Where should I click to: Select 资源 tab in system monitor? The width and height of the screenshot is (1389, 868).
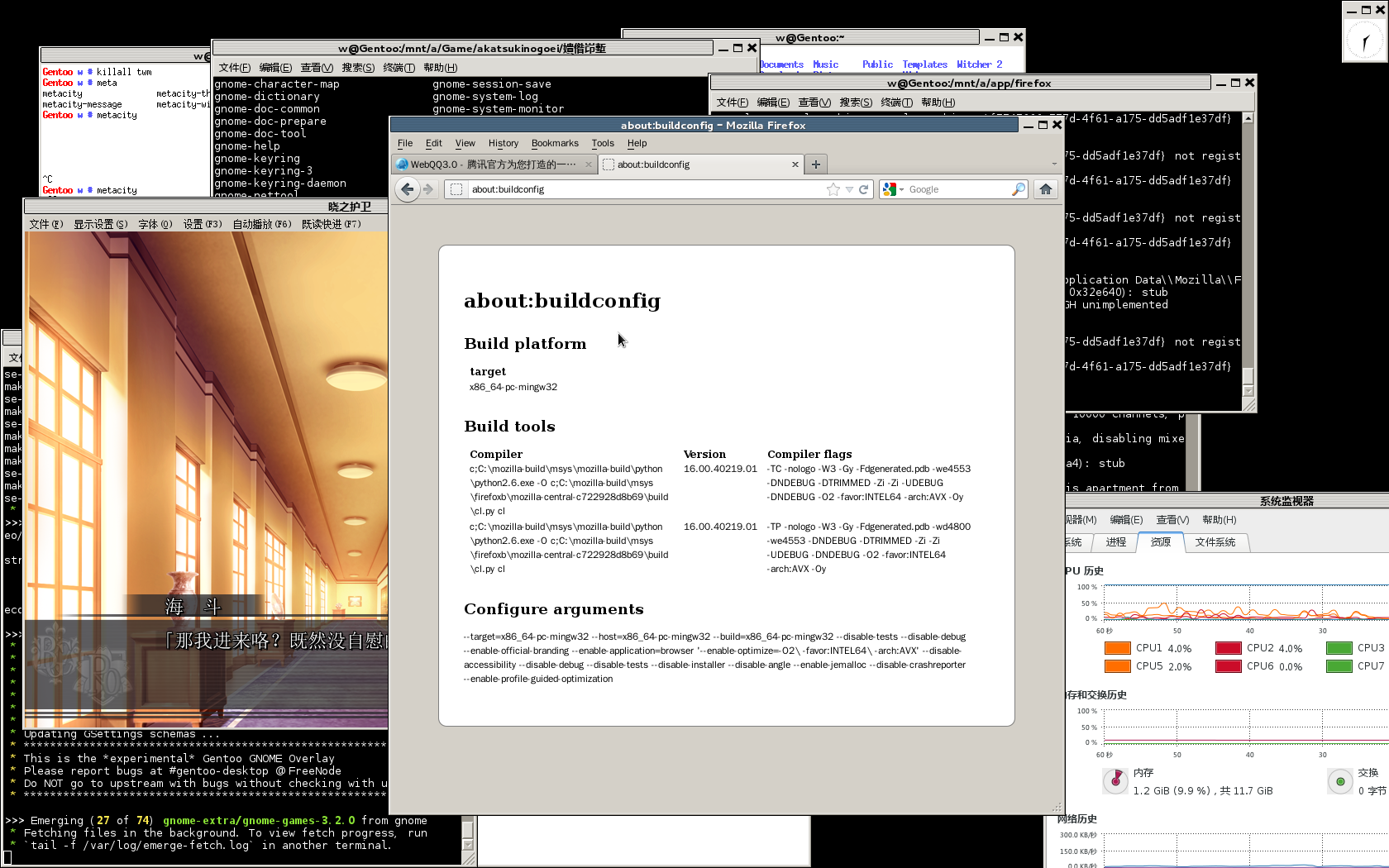tap(1161, 542)
